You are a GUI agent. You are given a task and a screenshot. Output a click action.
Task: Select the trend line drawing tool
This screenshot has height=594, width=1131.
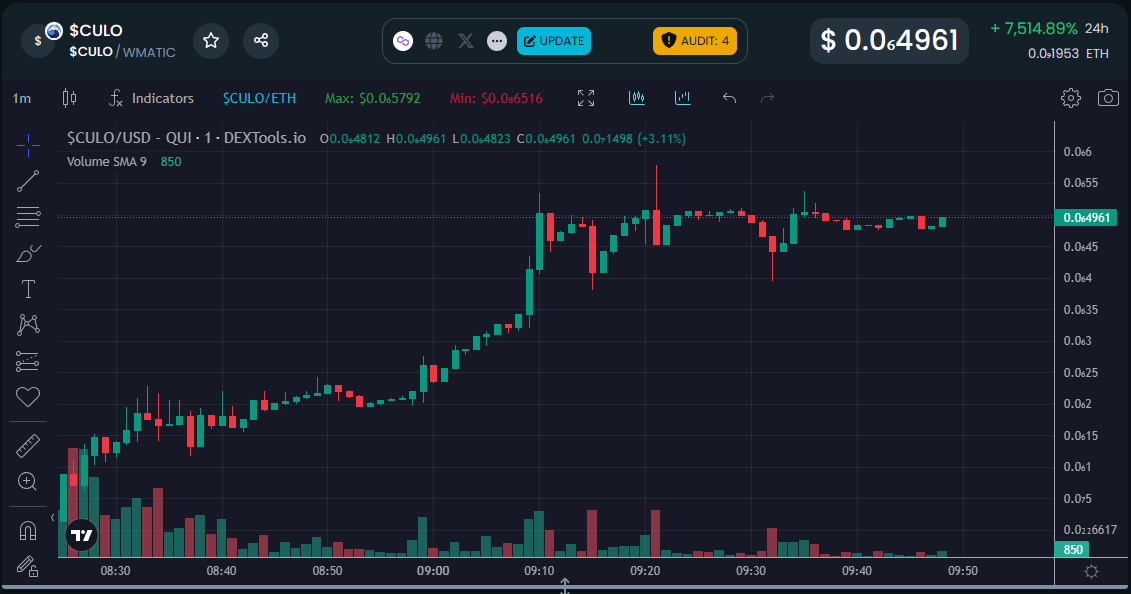(27, 182)
